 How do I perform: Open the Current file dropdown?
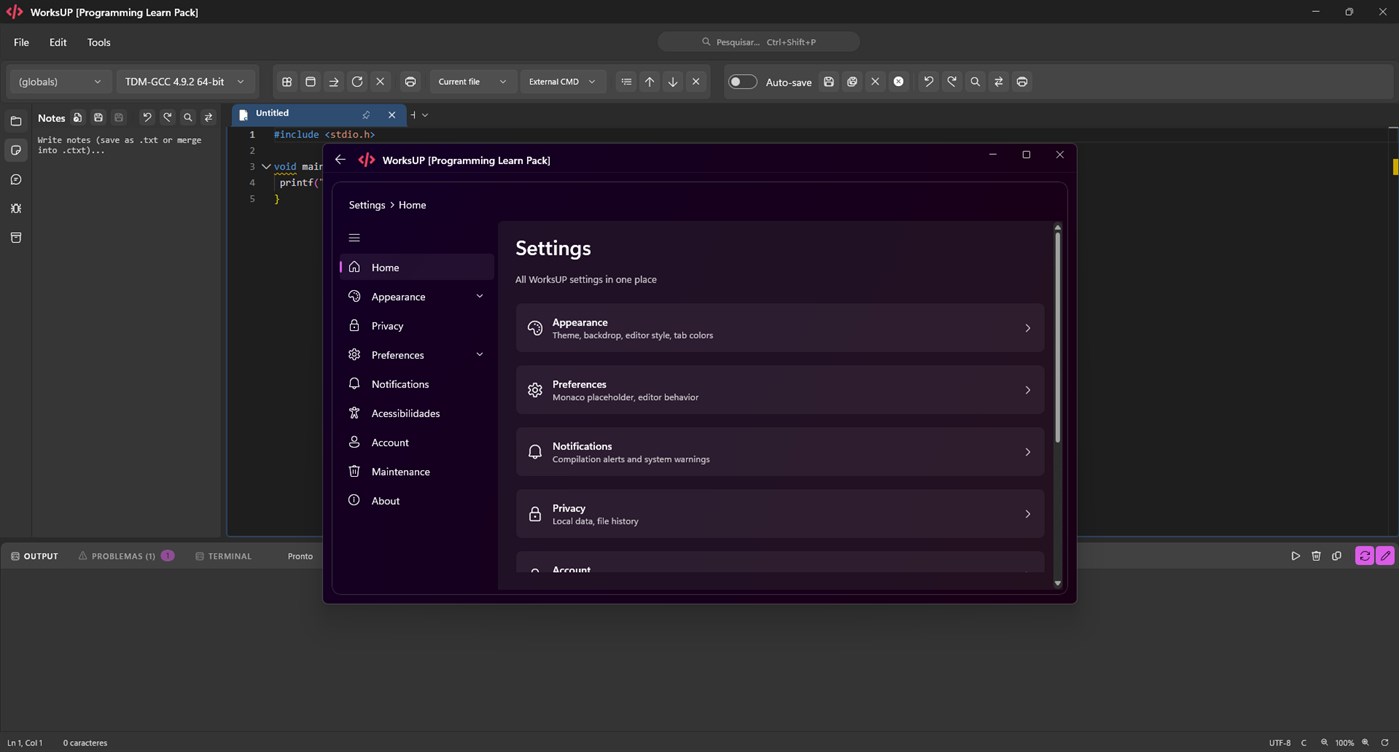tap(472, 82)
